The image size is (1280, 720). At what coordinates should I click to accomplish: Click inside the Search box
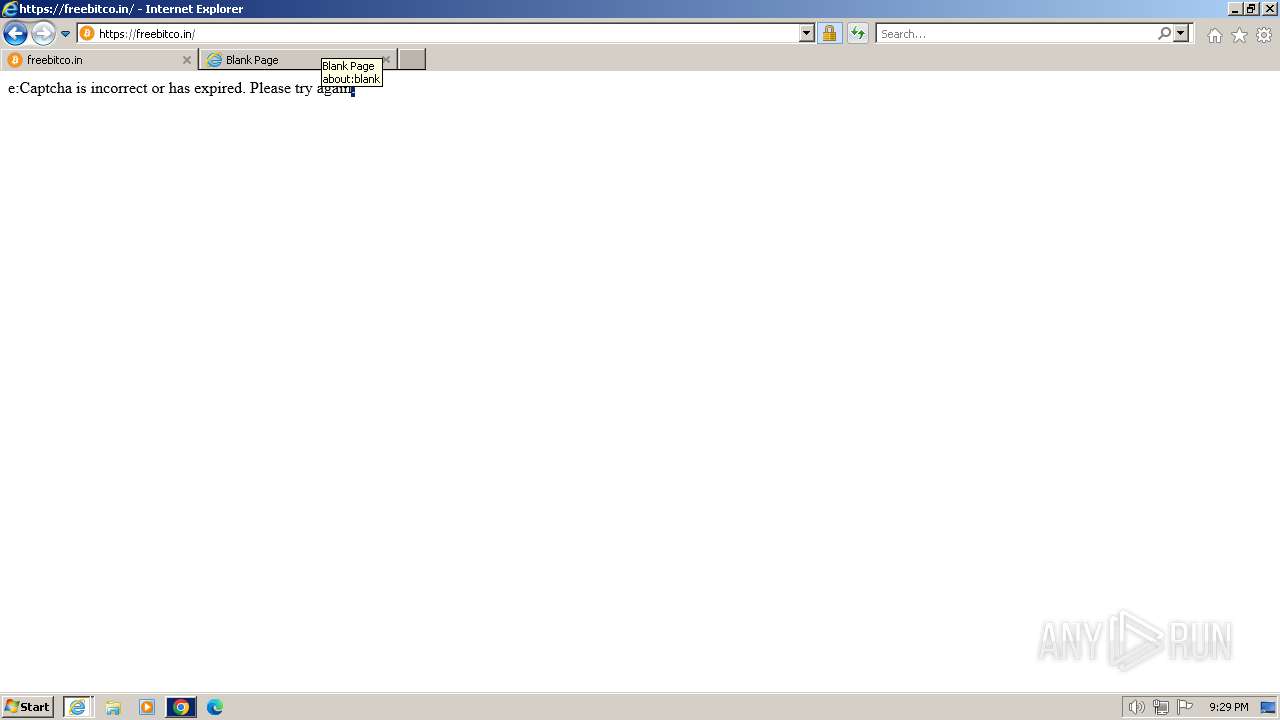(x=1015, y=34)
